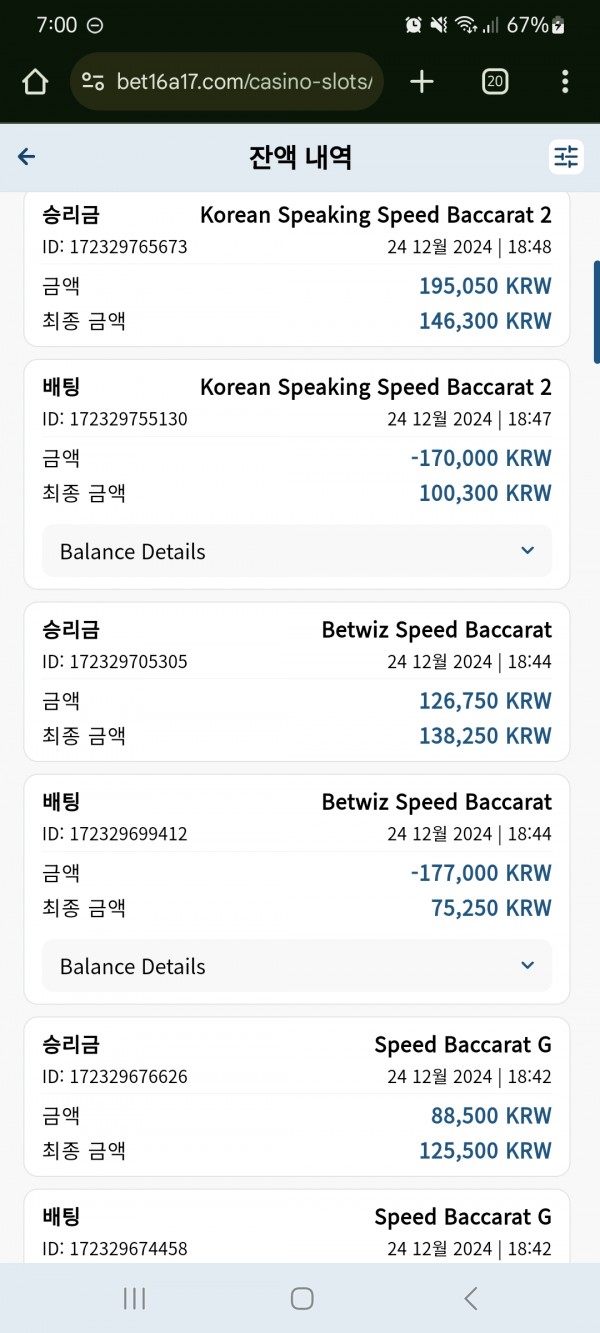This screenshot has width=600, height=1333.
Task: Tap the site info icon in address bar
Action: 93,82
